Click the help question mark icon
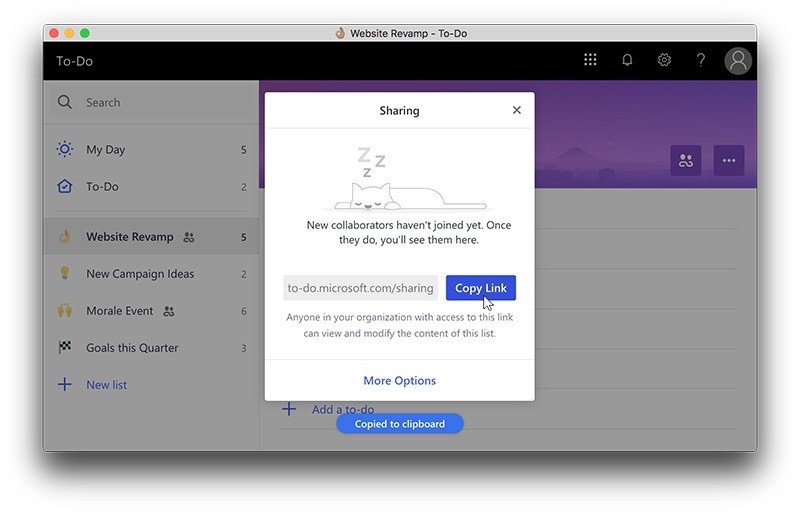This screenshot has width=800, height=513. pos(701,60)
